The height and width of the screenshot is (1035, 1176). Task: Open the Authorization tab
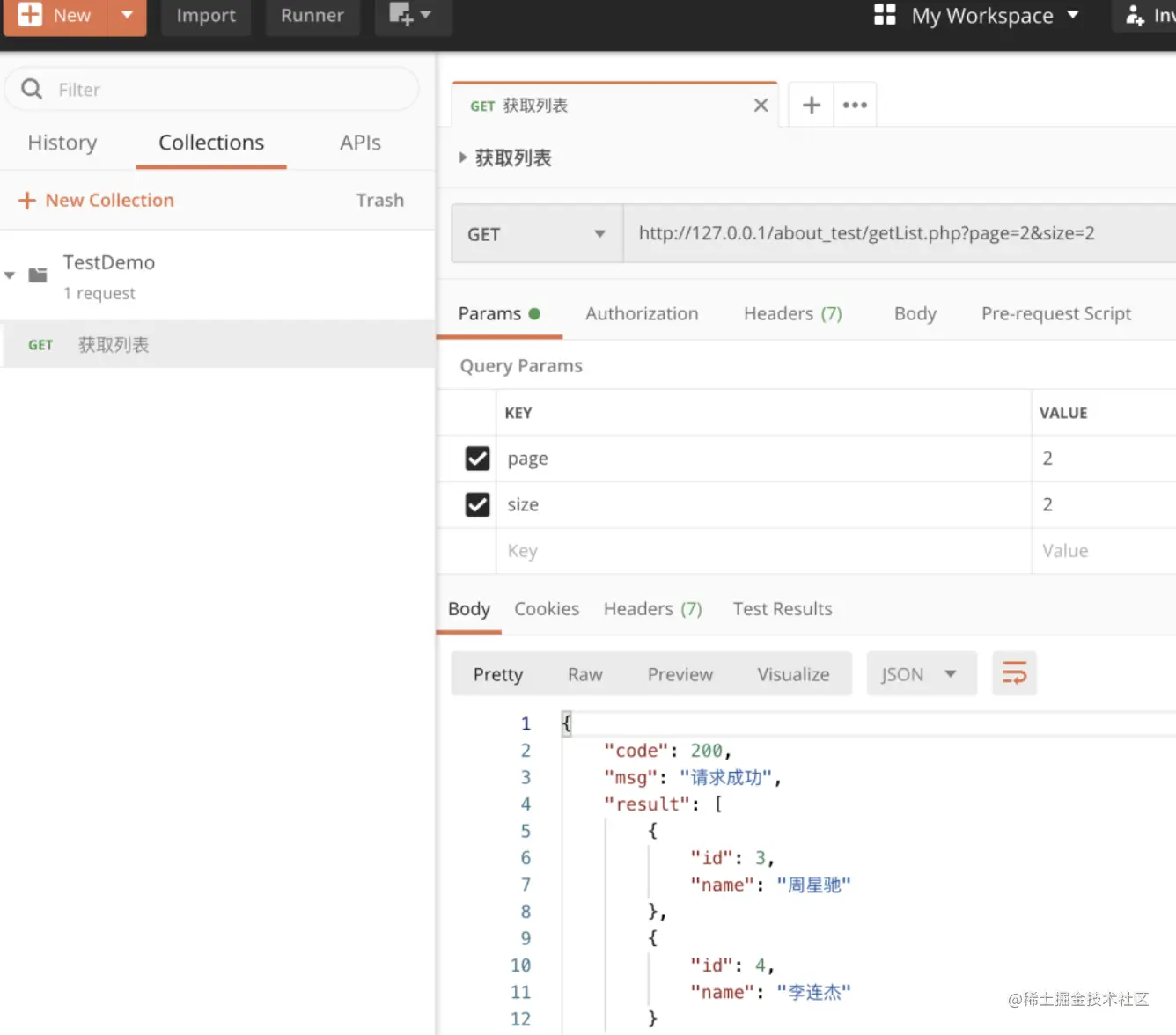point(642,314)
